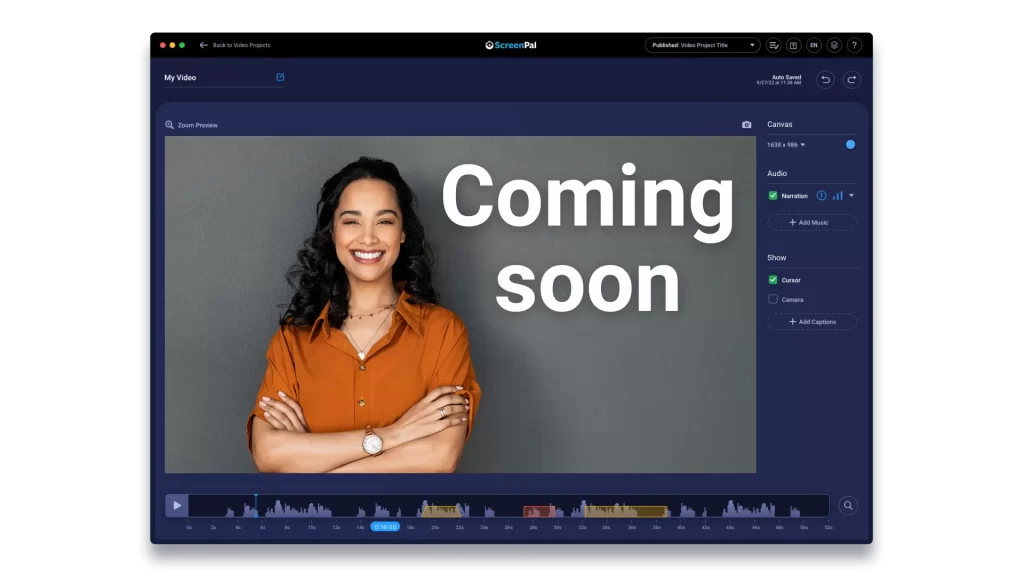Redo the last edit
The width and height of the screenshot is (1024, 576).
tap(852, 80)
